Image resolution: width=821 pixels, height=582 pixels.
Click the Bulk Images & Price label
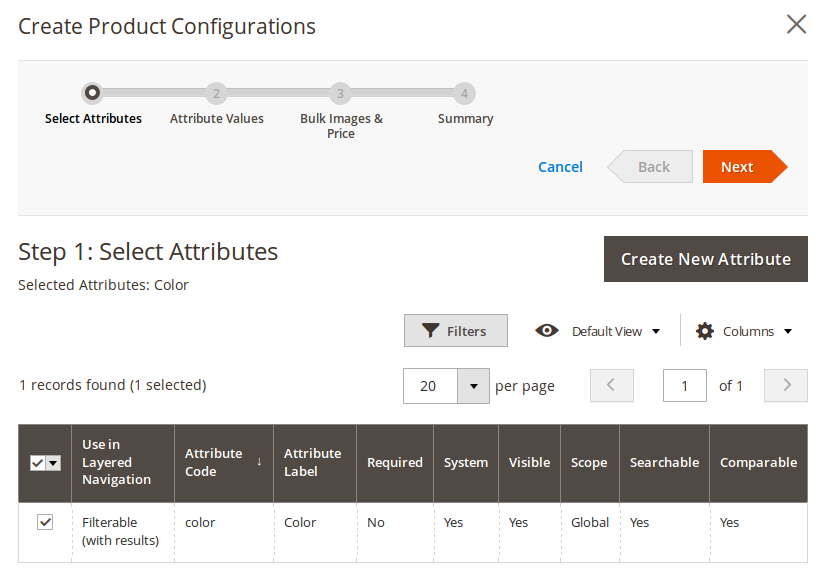point(341,126)
